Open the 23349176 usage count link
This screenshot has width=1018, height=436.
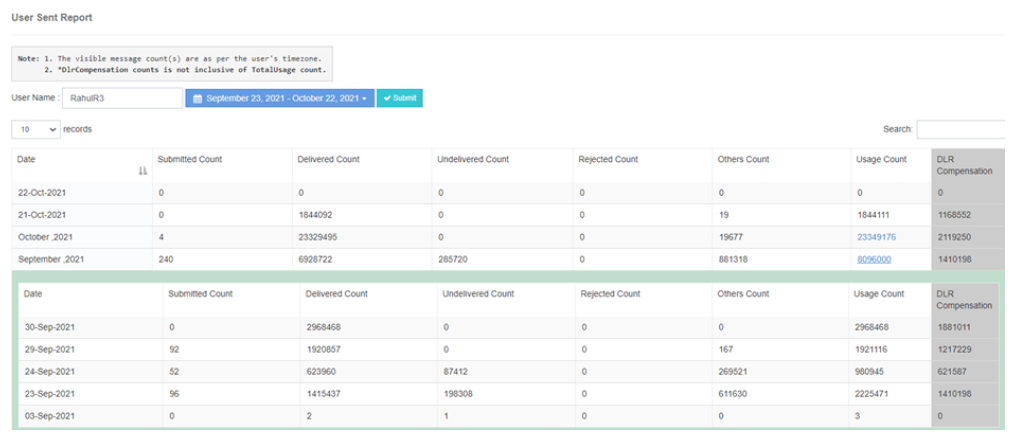click(876, 237)
